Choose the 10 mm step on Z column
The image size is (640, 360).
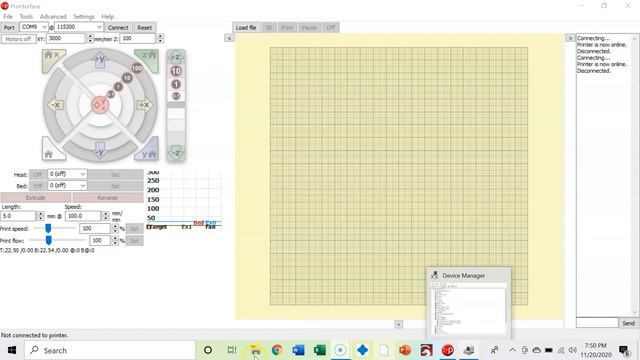pyautogui.click(x=176, y=71)
